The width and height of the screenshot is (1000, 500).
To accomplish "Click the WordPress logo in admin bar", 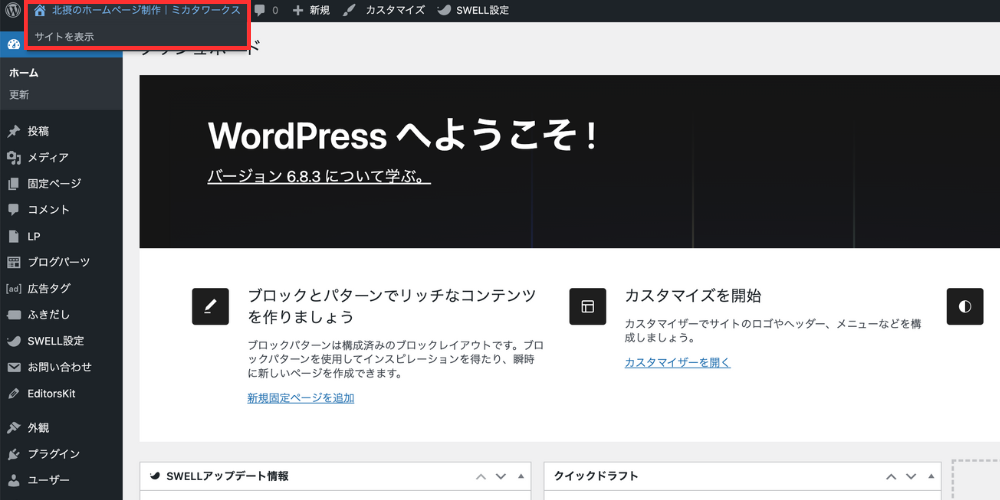I will tap(13, 10).
